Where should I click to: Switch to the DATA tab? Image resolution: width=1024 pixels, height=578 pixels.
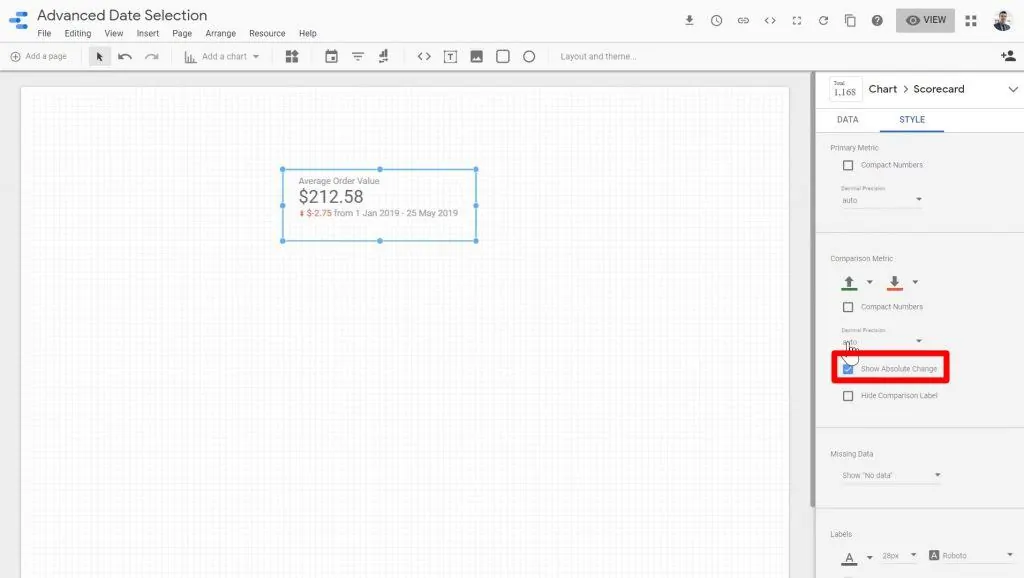click(x=846, y=119)
